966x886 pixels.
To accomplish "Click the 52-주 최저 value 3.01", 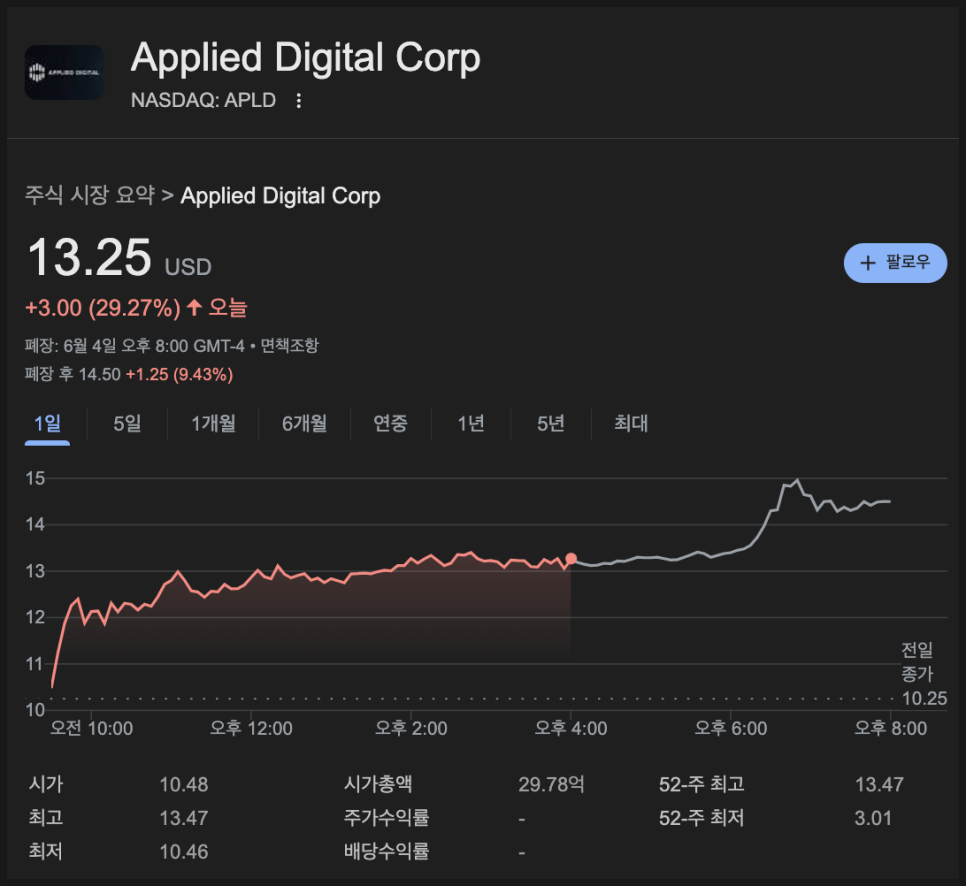I will pyautogui.click(x=873, y=819).
